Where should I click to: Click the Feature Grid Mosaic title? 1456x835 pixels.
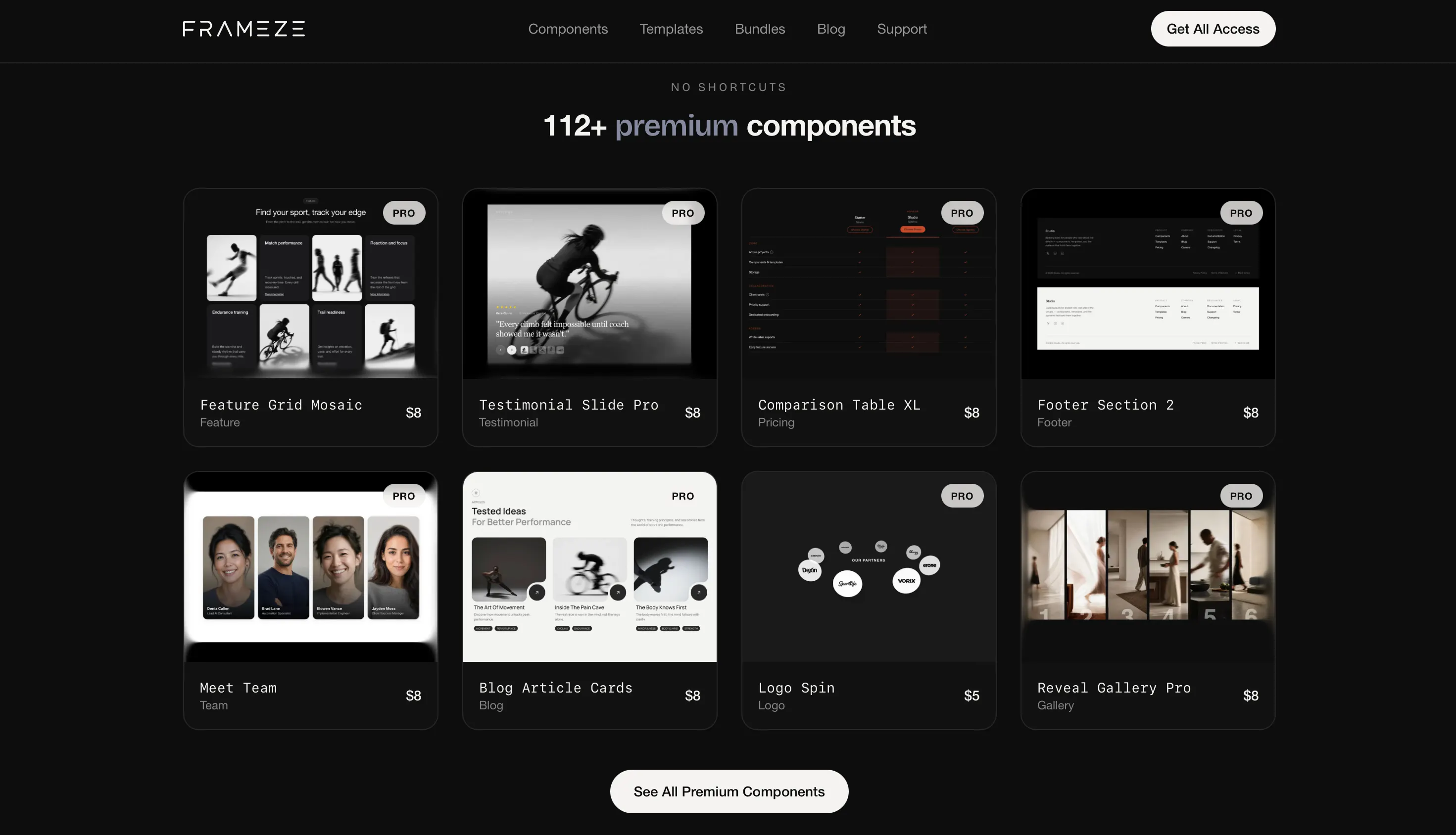pyautogui.click(x=281, y=405)
